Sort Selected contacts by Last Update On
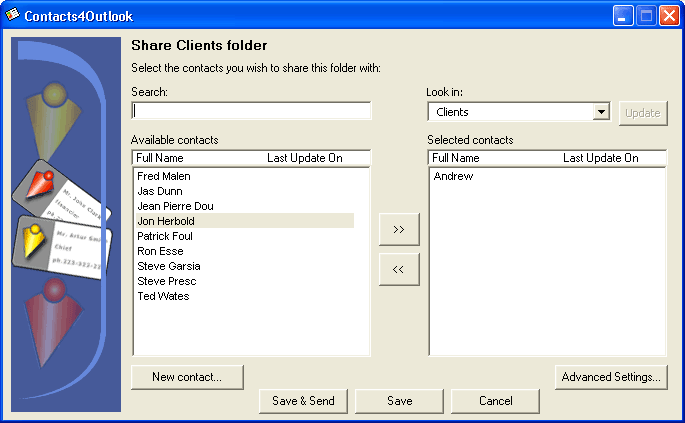685x423 pixels. pyautogui.click(x=601, y=158)
